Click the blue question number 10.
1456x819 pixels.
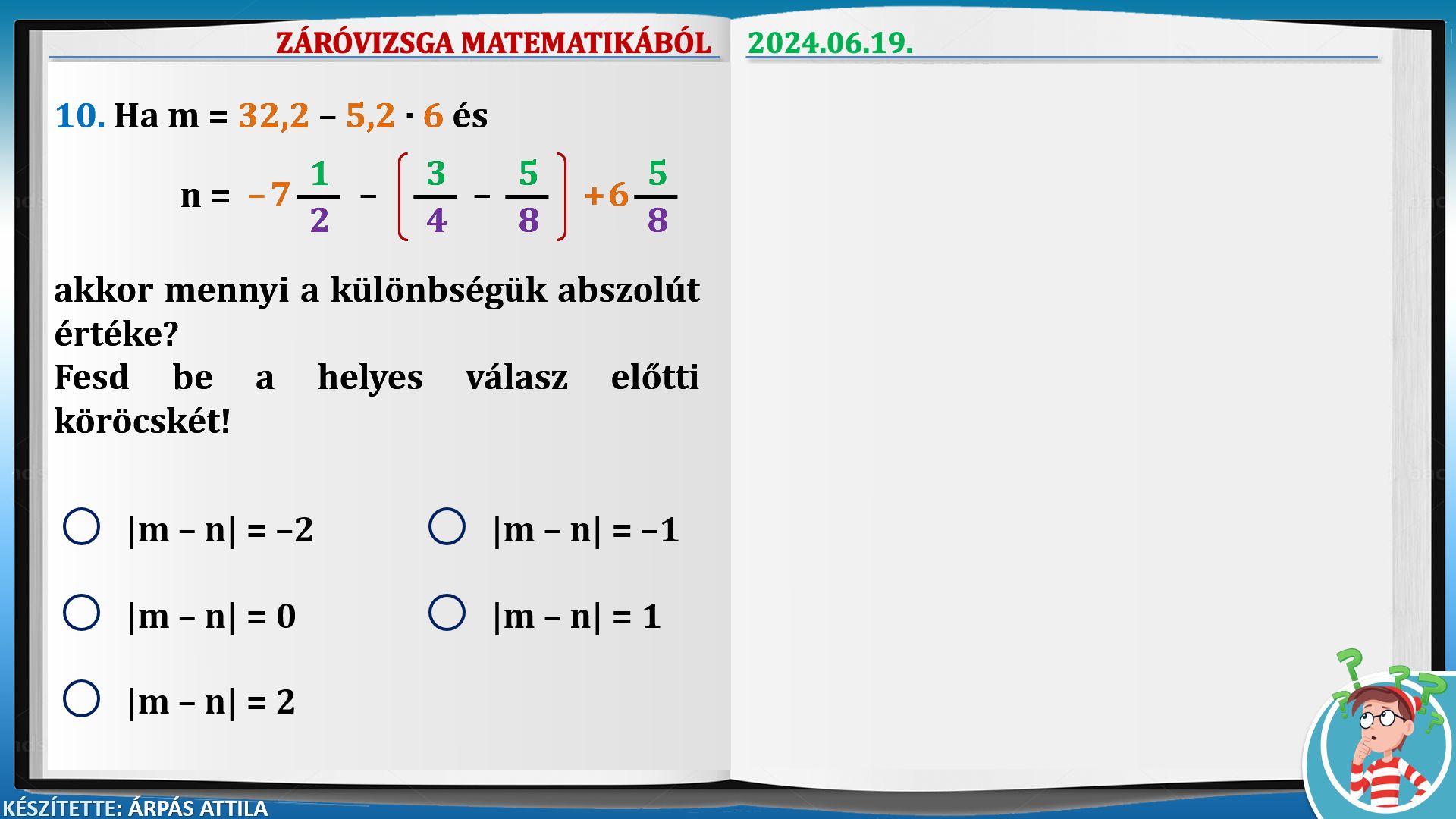79,116
